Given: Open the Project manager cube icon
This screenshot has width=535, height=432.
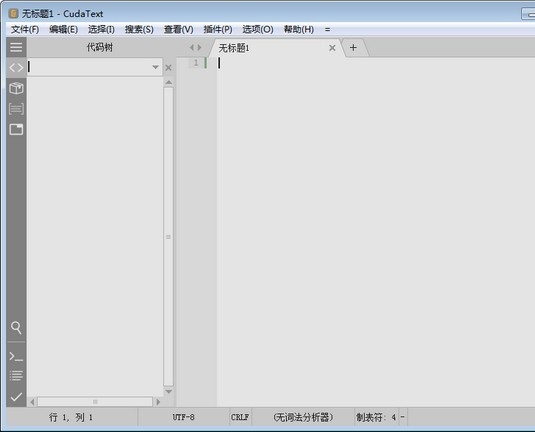Looking at the screenshot, I should click(16, 88).
